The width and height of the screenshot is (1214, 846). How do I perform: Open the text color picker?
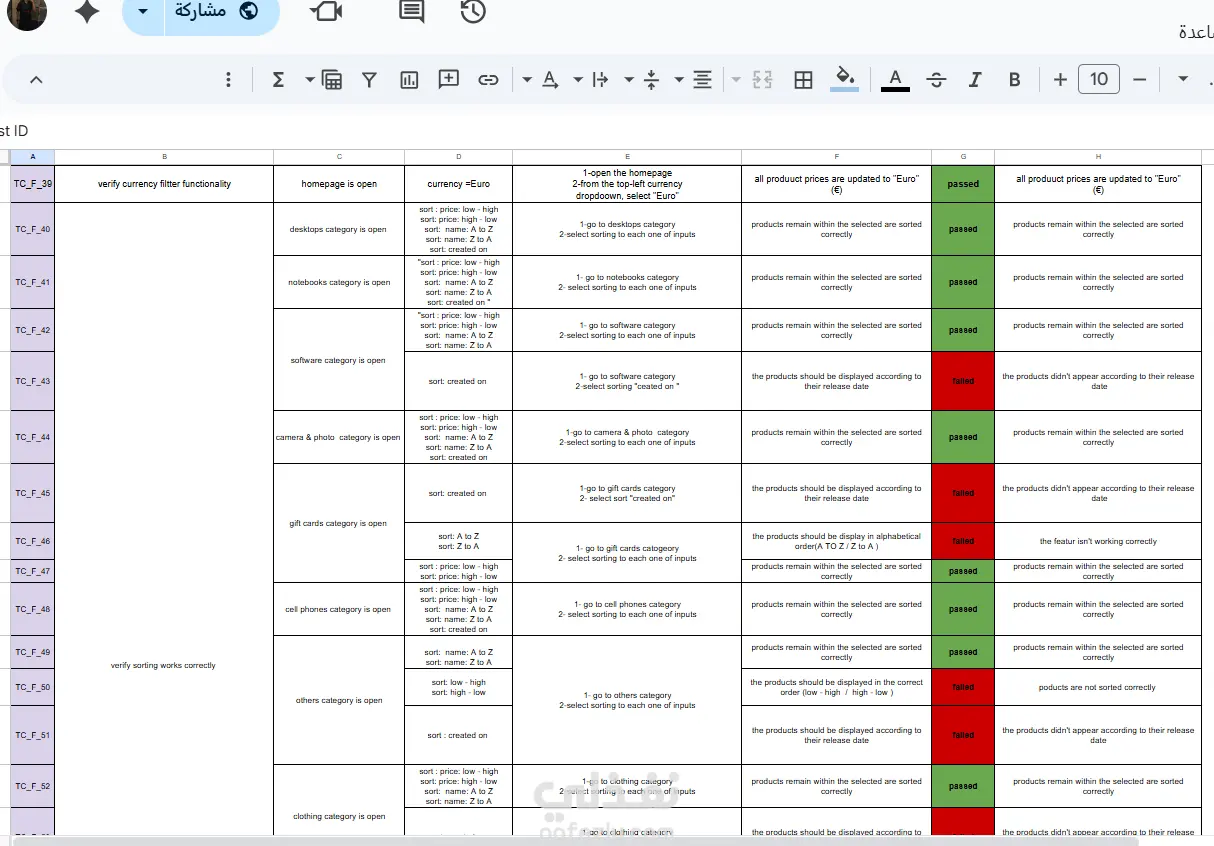[896, 79]
